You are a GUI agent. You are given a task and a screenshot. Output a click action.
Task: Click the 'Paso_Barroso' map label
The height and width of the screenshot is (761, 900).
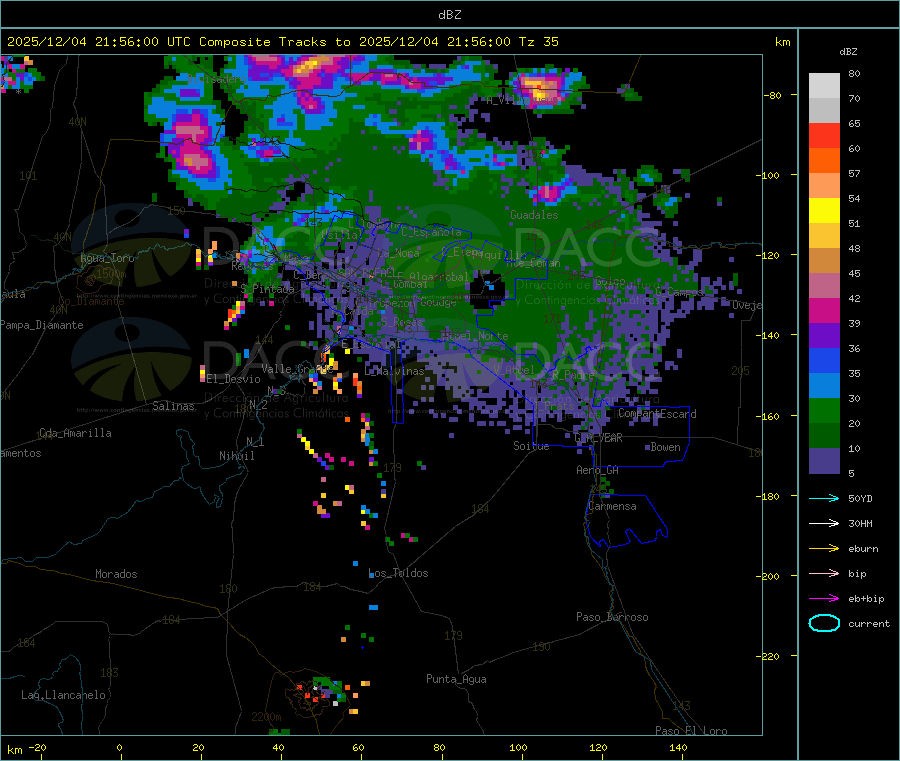pyautogui.click(x=612, y=617)
